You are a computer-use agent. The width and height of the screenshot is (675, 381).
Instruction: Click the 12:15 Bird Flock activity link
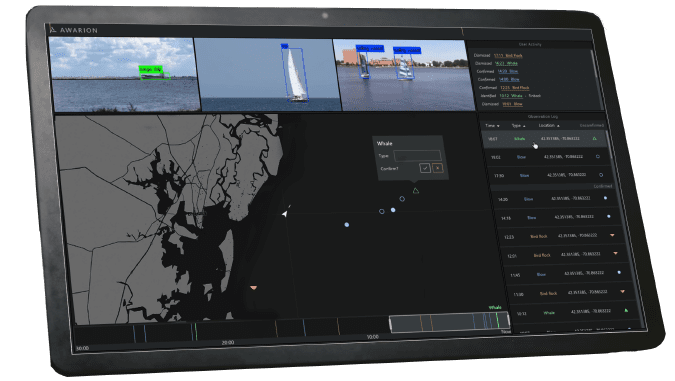coord(508,56)
